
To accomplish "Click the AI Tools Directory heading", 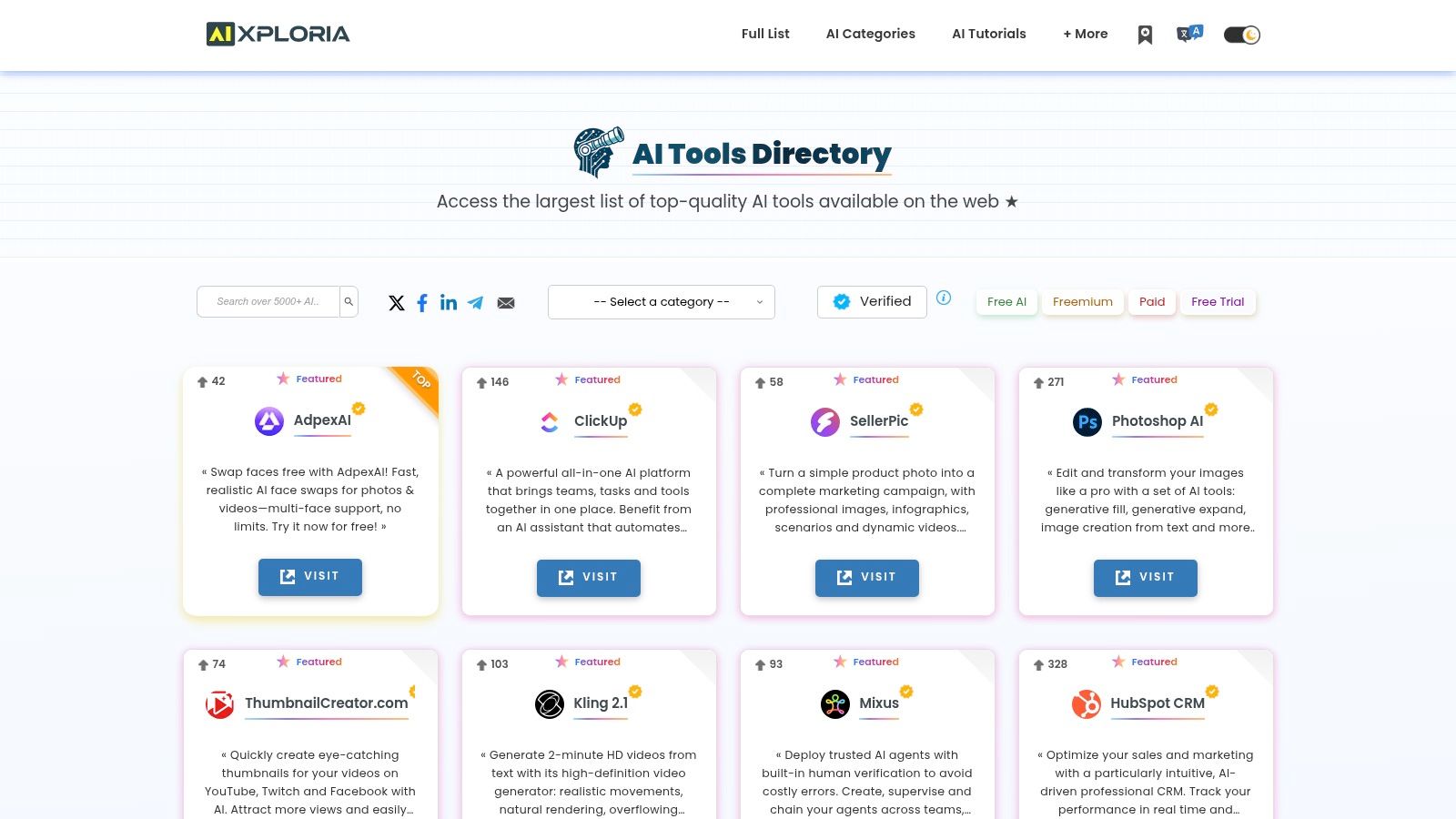I will click(x=762, y=154).
